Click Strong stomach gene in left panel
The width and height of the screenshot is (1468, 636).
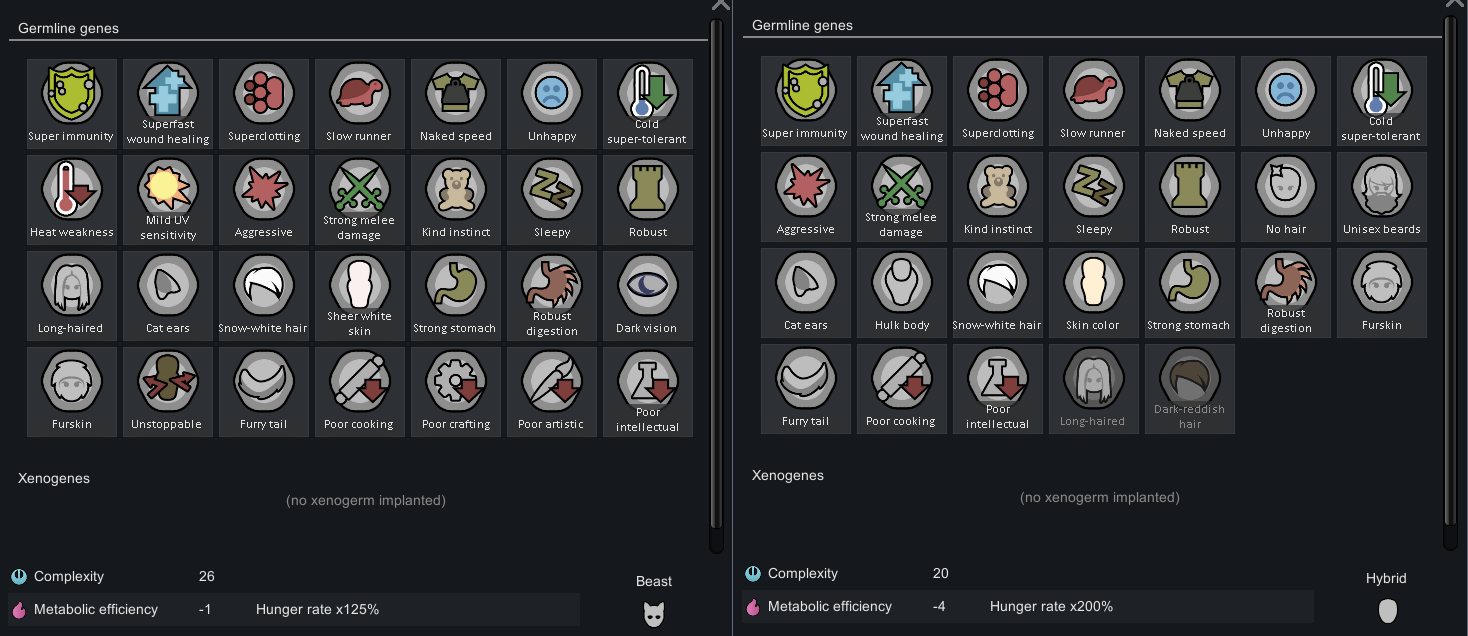pyautogui.click(x=456, y=296)
